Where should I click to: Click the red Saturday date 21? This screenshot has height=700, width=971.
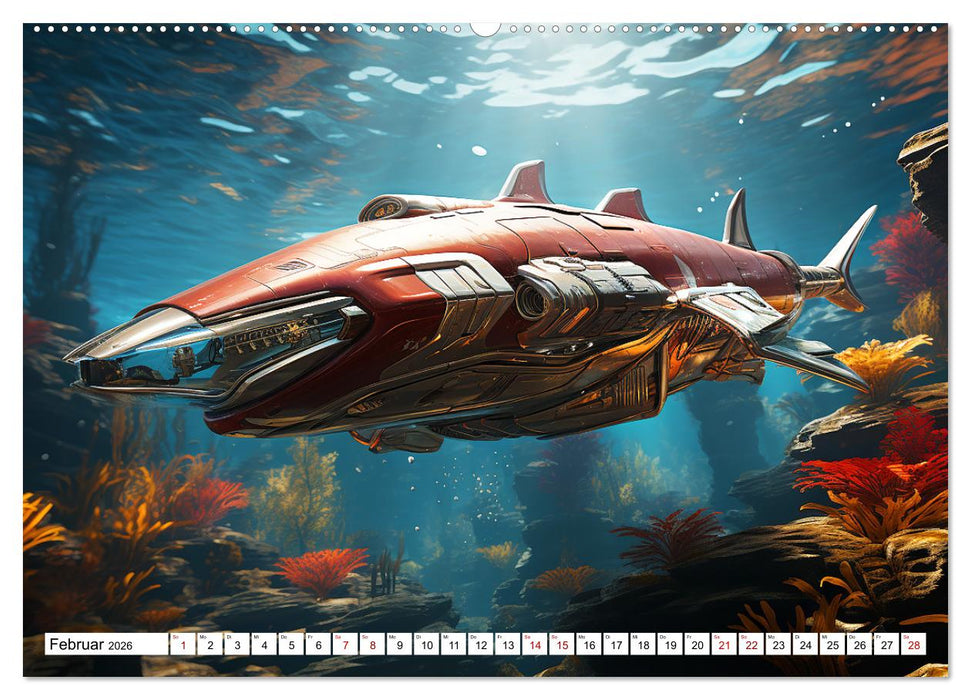(721, 648)
